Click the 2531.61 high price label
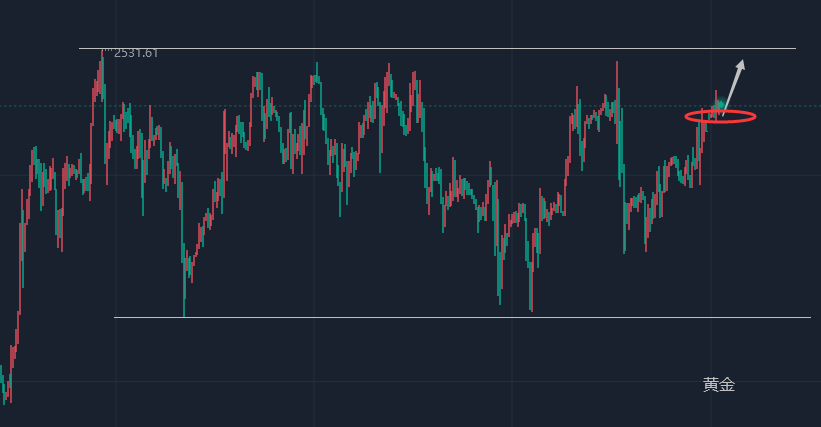 (136, 53)
